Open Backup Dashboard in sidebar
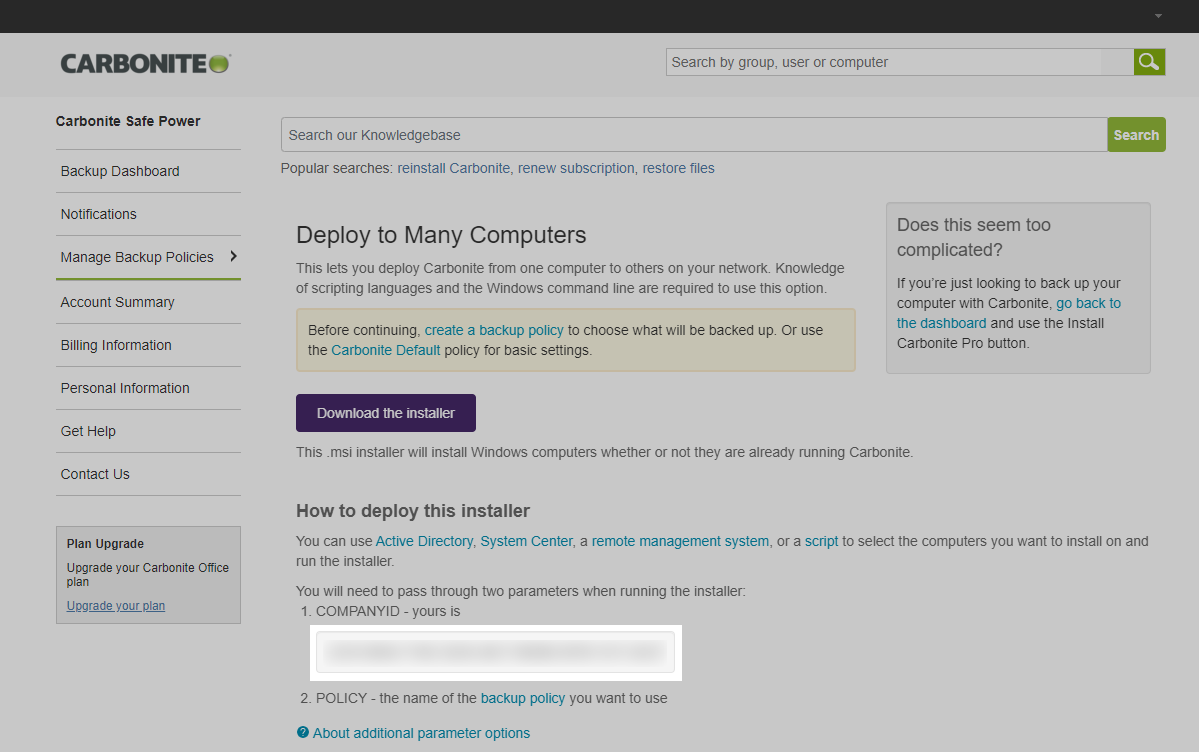1199x752 pixels. click(x=120, y=171)
